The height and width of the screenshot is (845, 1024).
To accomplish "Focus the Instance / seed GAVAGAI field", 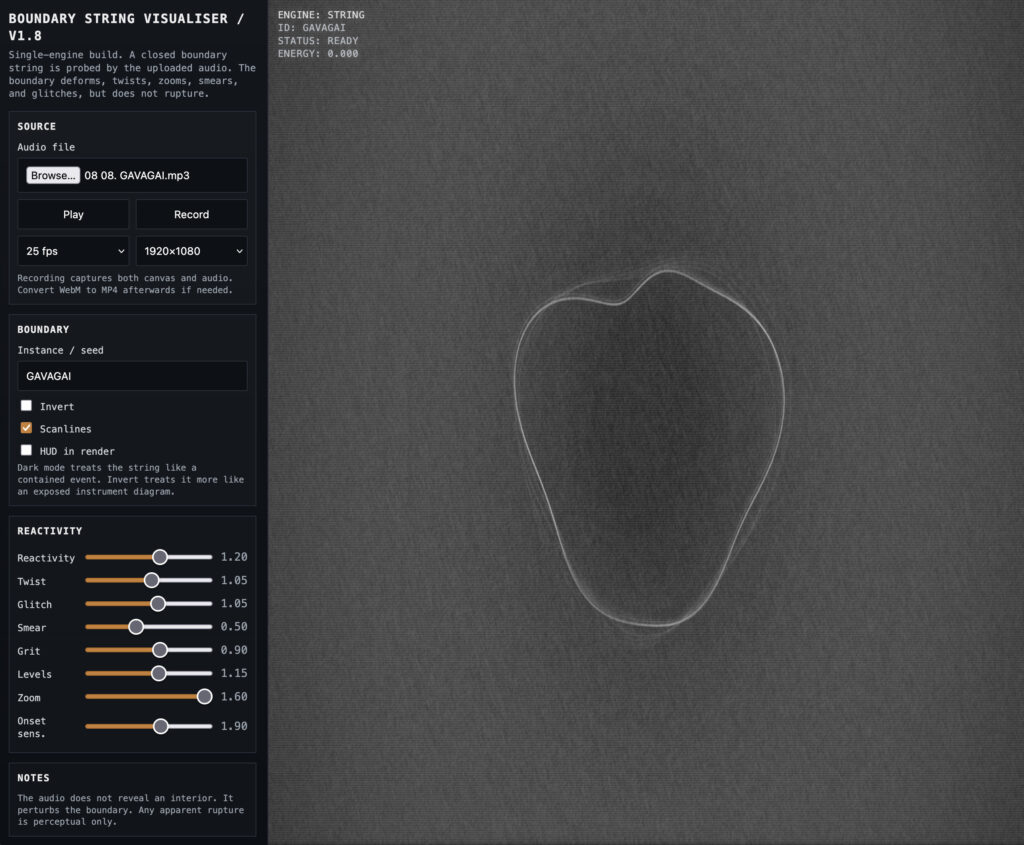I will (133, 376).
